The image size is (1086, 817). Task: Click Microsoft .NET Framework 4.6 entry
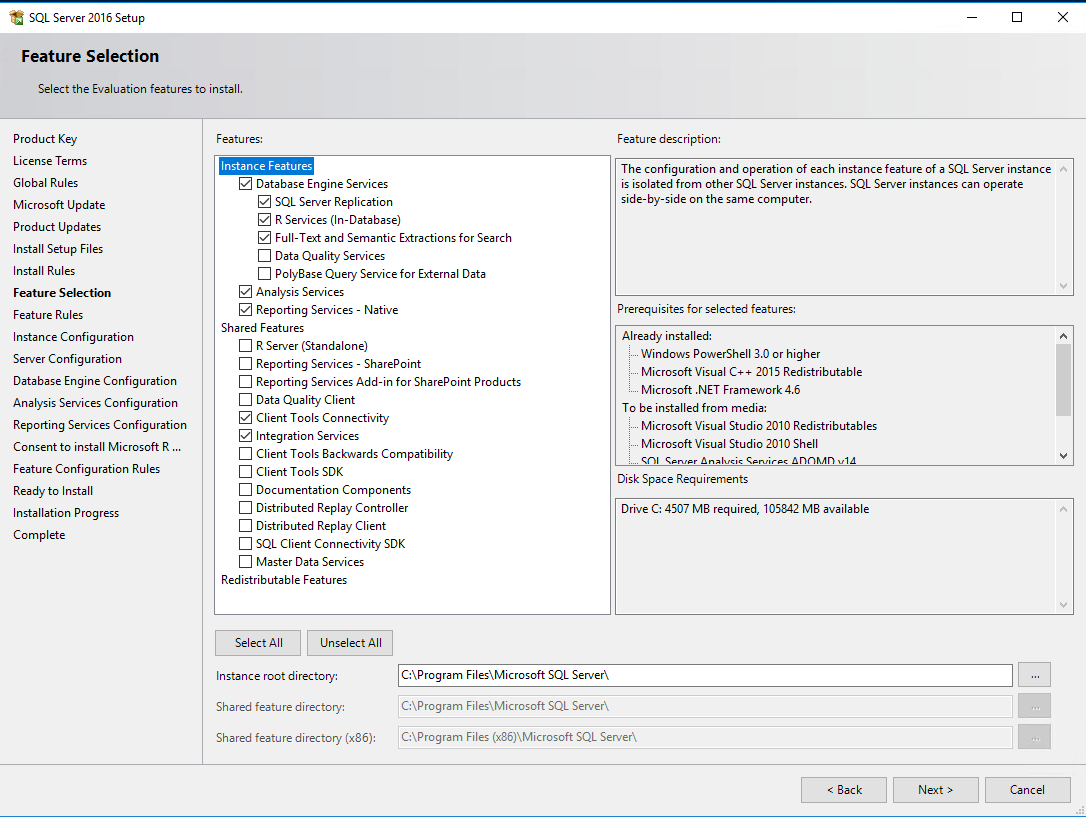click(x=720, y=390)
